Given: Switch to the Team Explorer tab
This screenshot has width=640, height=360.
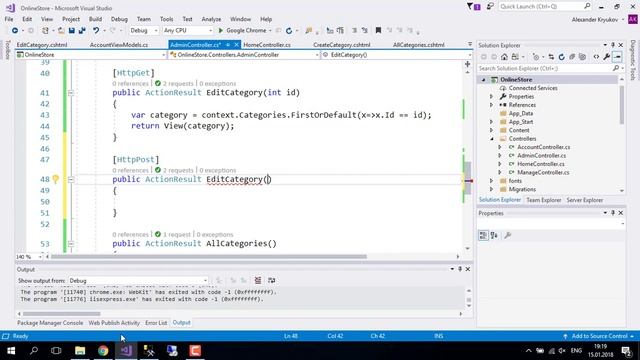Looking at the screenshot, I should point(543,200).
